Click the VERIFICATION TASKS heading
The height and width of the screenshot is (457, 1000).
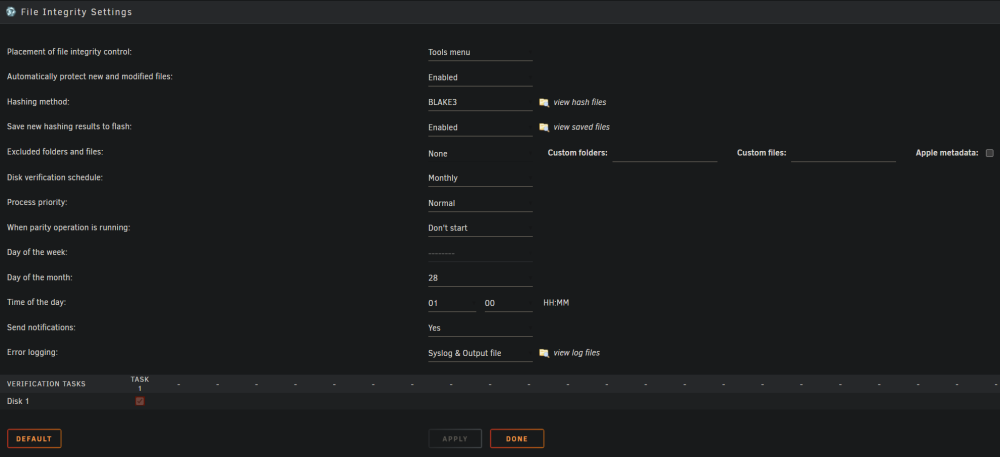coord(46,384)
